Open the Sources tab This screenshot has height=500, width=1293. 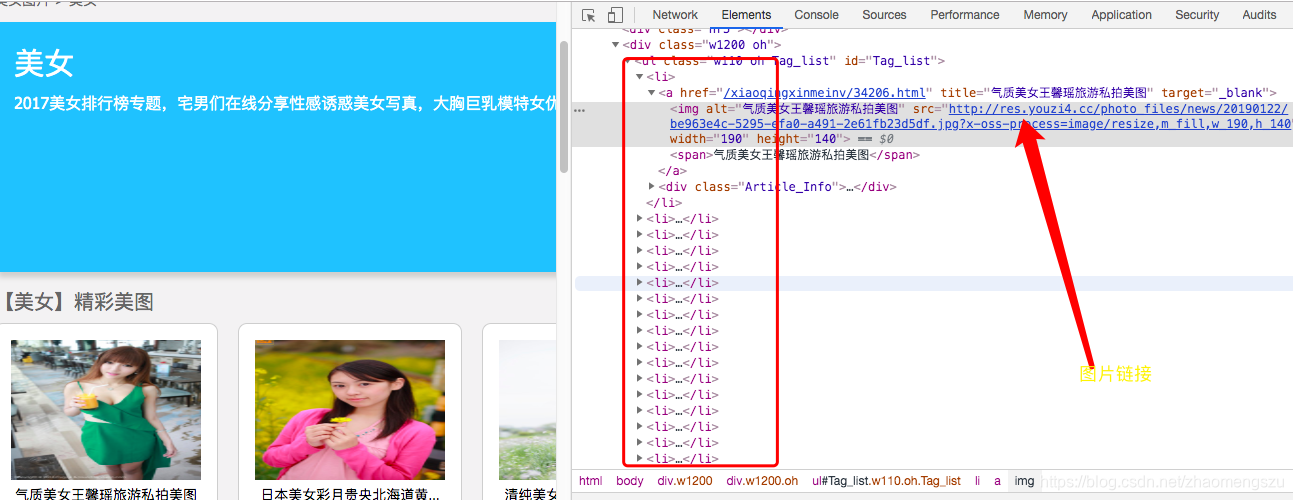[884, 15]
